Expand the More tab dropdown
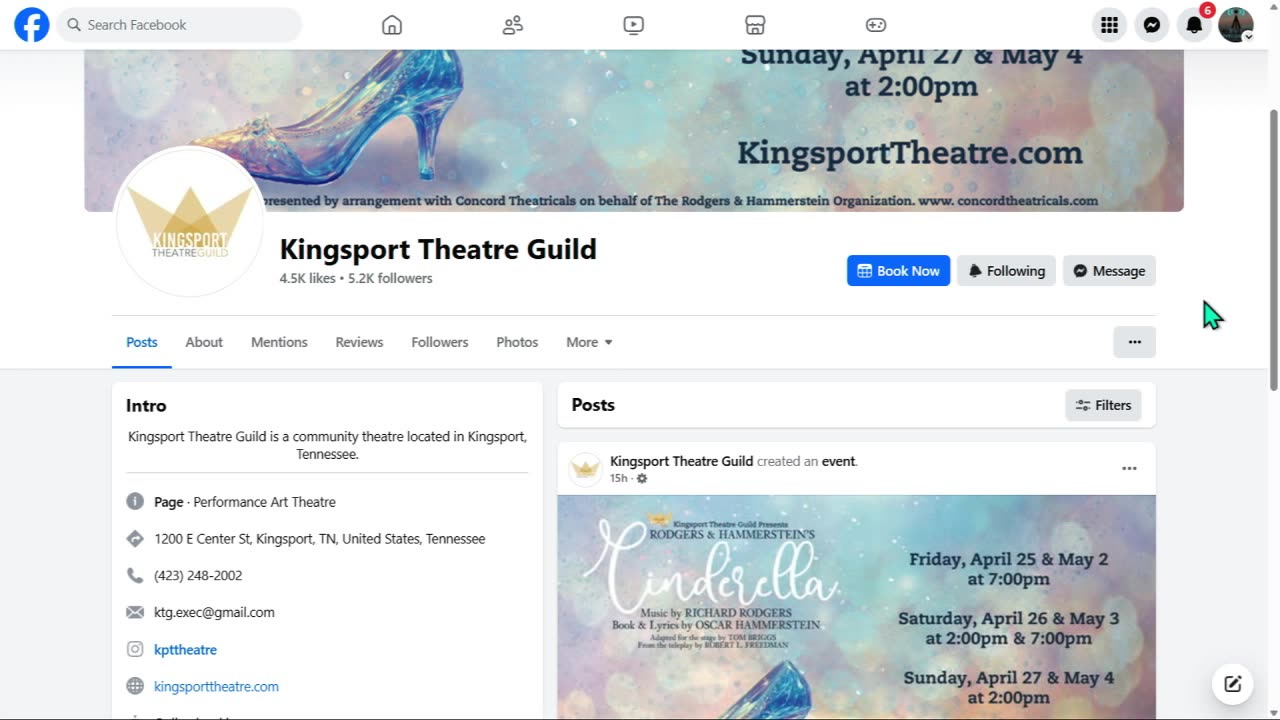Viewport: 1280px width, 720px height. coord(589,342)
